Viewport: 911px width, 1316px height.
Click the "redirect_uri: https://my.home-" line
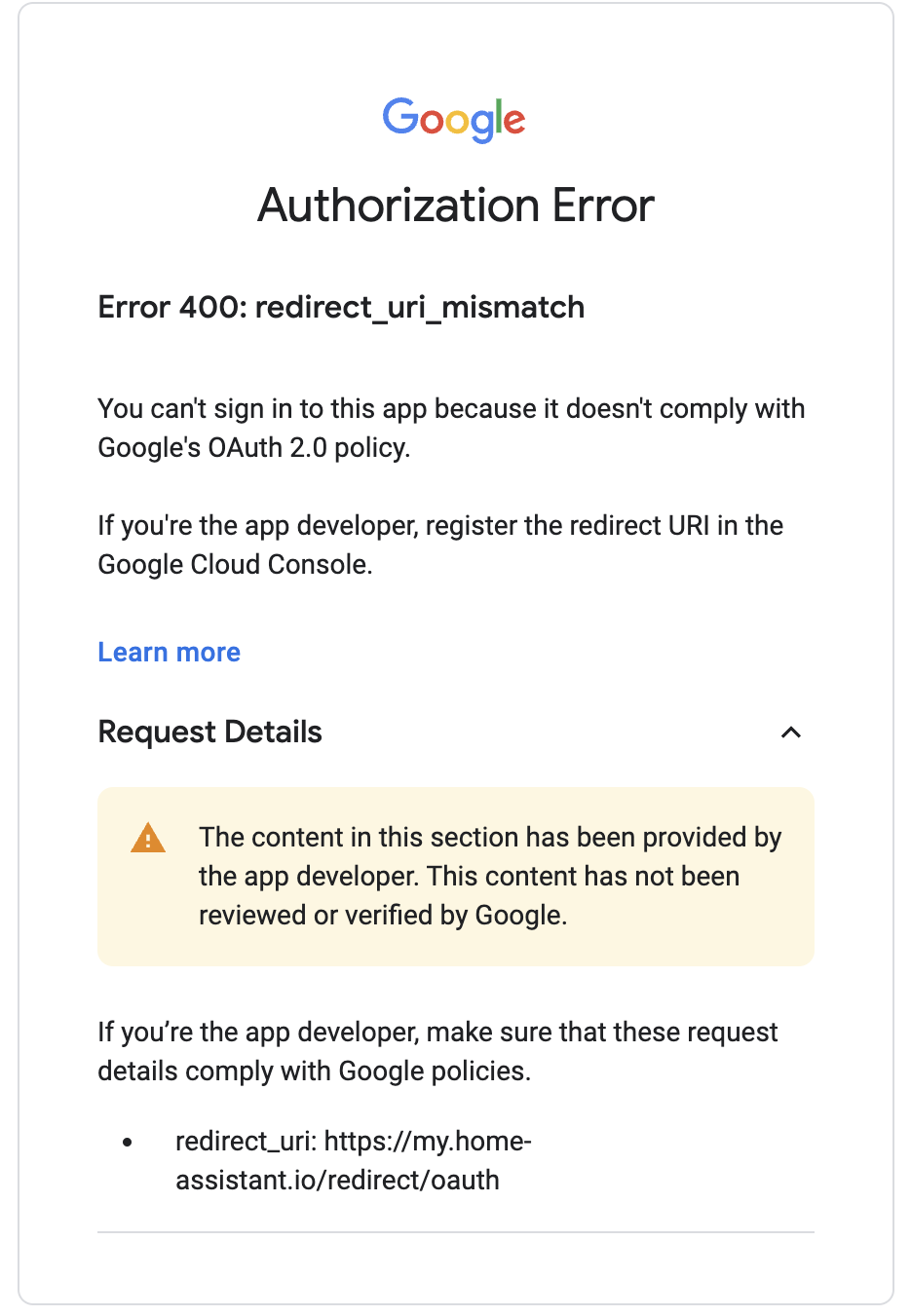(x=353, y=1141)
